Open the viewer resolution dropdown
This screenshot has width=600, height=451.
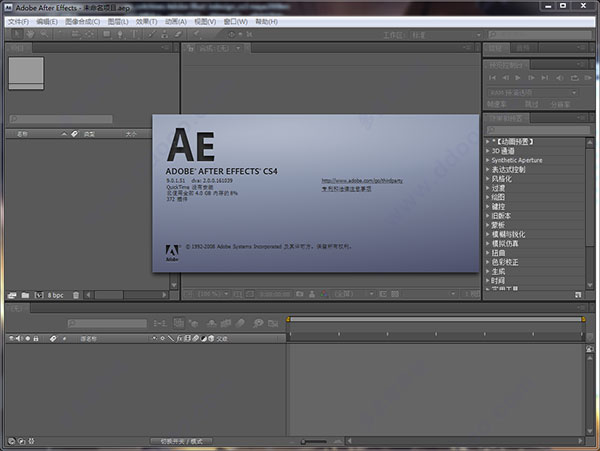(354, 294)
